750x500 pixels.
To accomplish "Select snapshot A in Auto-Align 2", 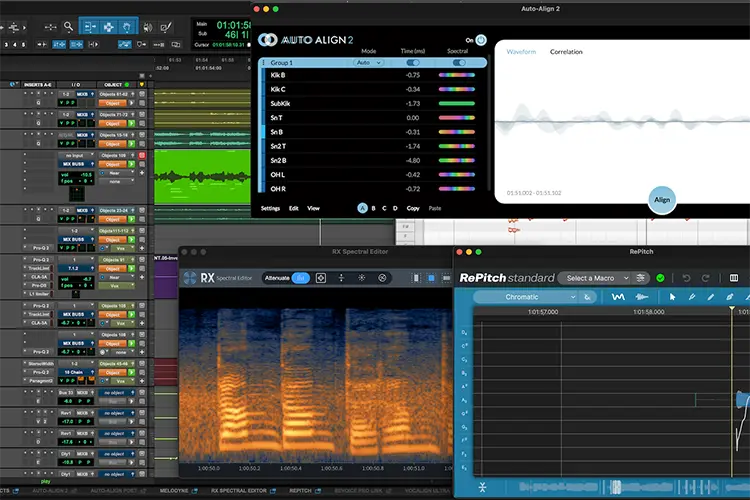I will pos(363,208).
